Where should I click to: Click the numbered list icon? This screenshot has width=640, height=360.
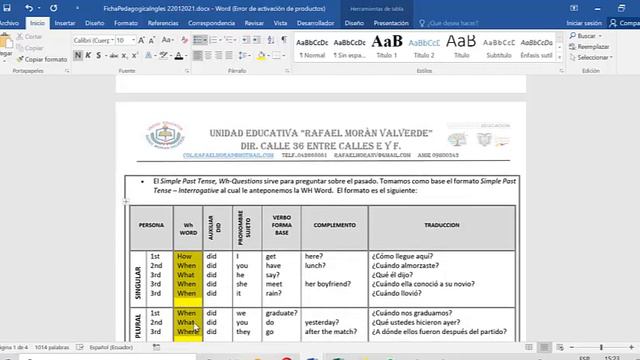click(x=213, y=40)
